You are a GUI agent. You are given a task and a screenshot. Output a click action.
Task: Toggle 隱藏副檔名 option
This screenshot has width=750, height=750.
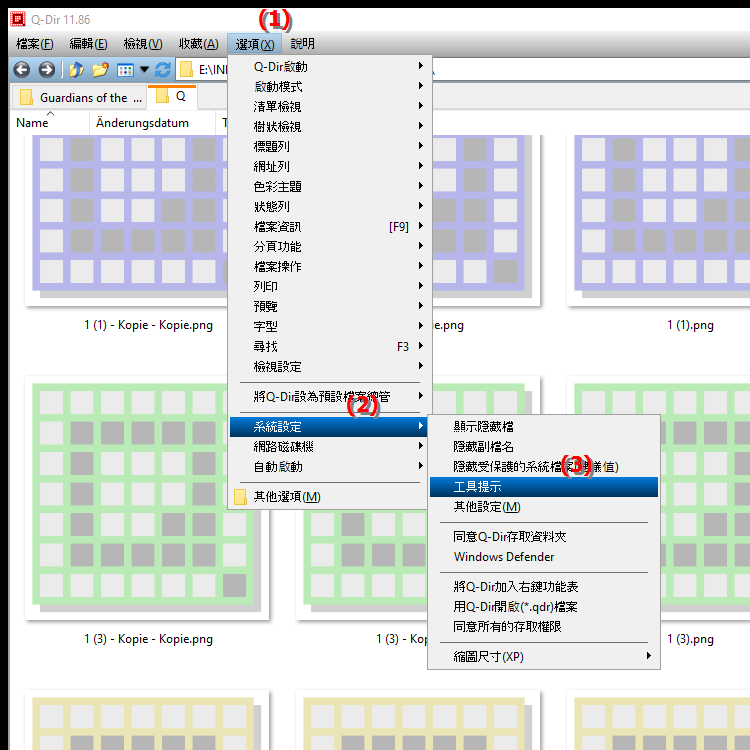pos(544,447)
